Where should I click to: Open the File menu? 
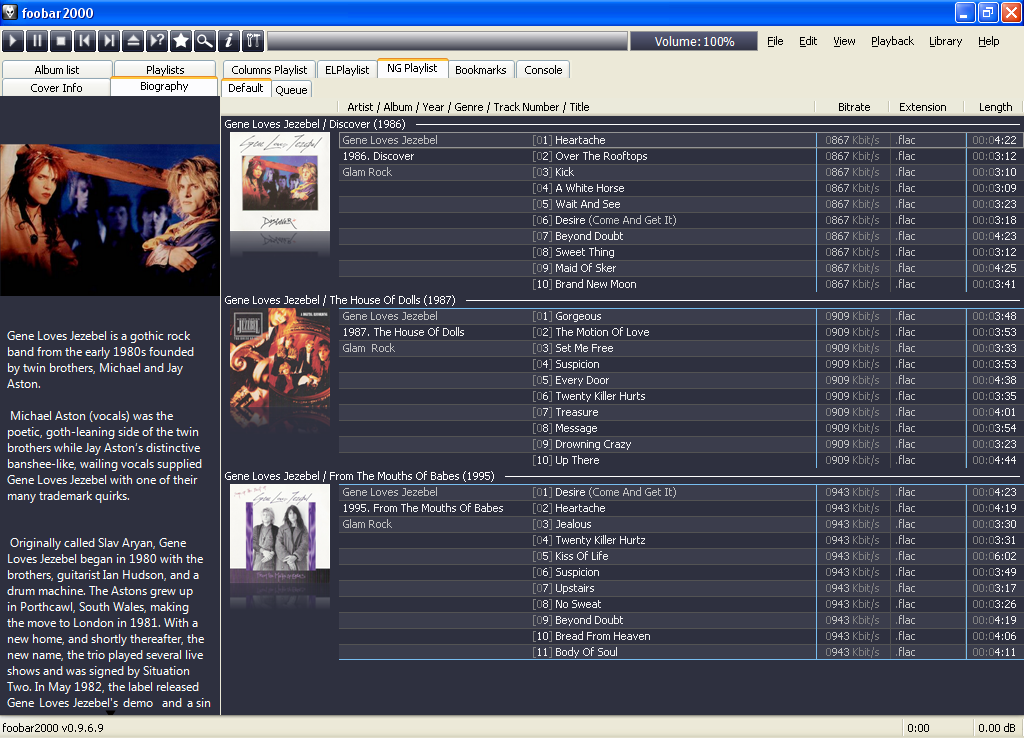(x=775, y=41)
